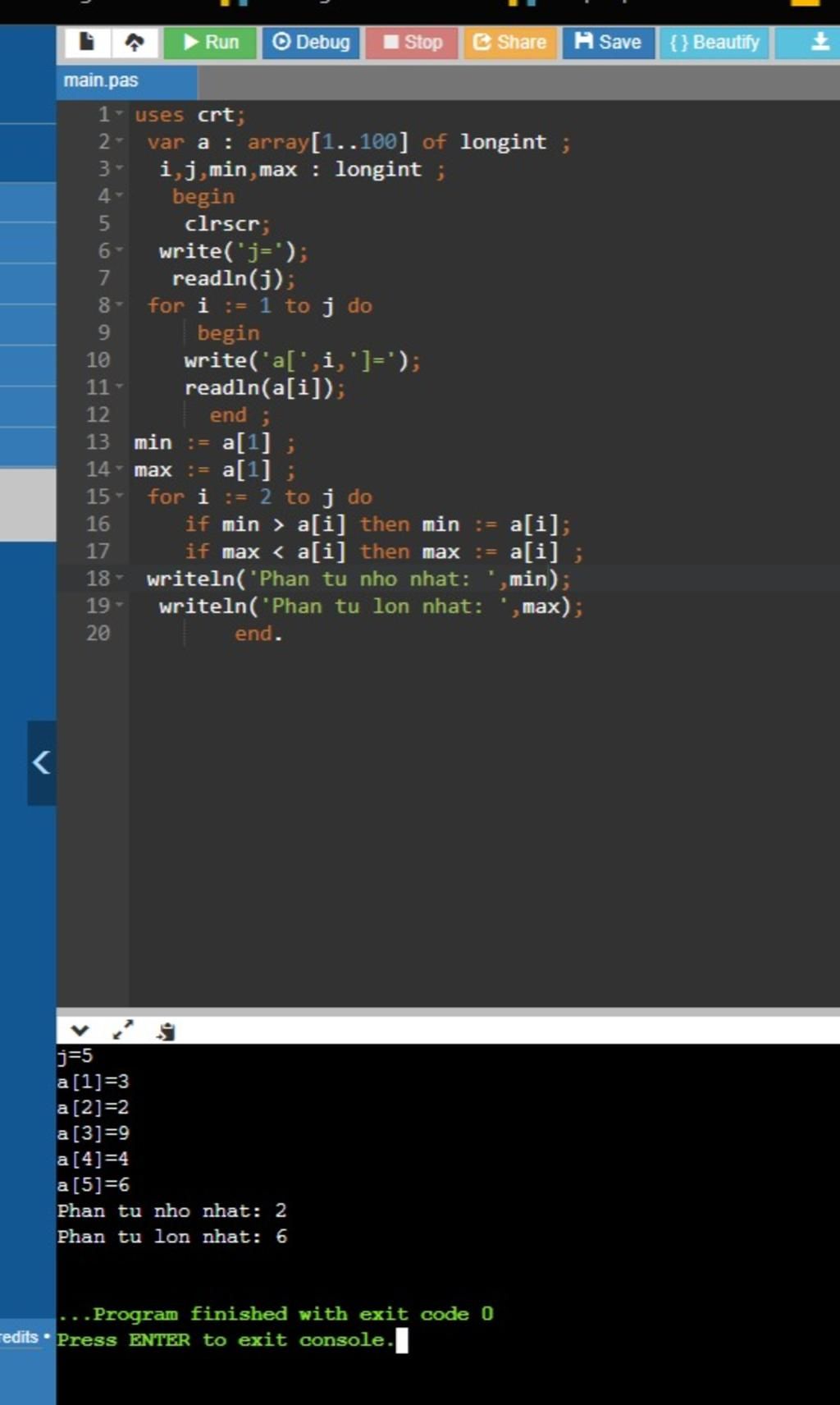Toggle fold arrow at line 8
The image size is (840, 1405).
(x=120, y=305)
